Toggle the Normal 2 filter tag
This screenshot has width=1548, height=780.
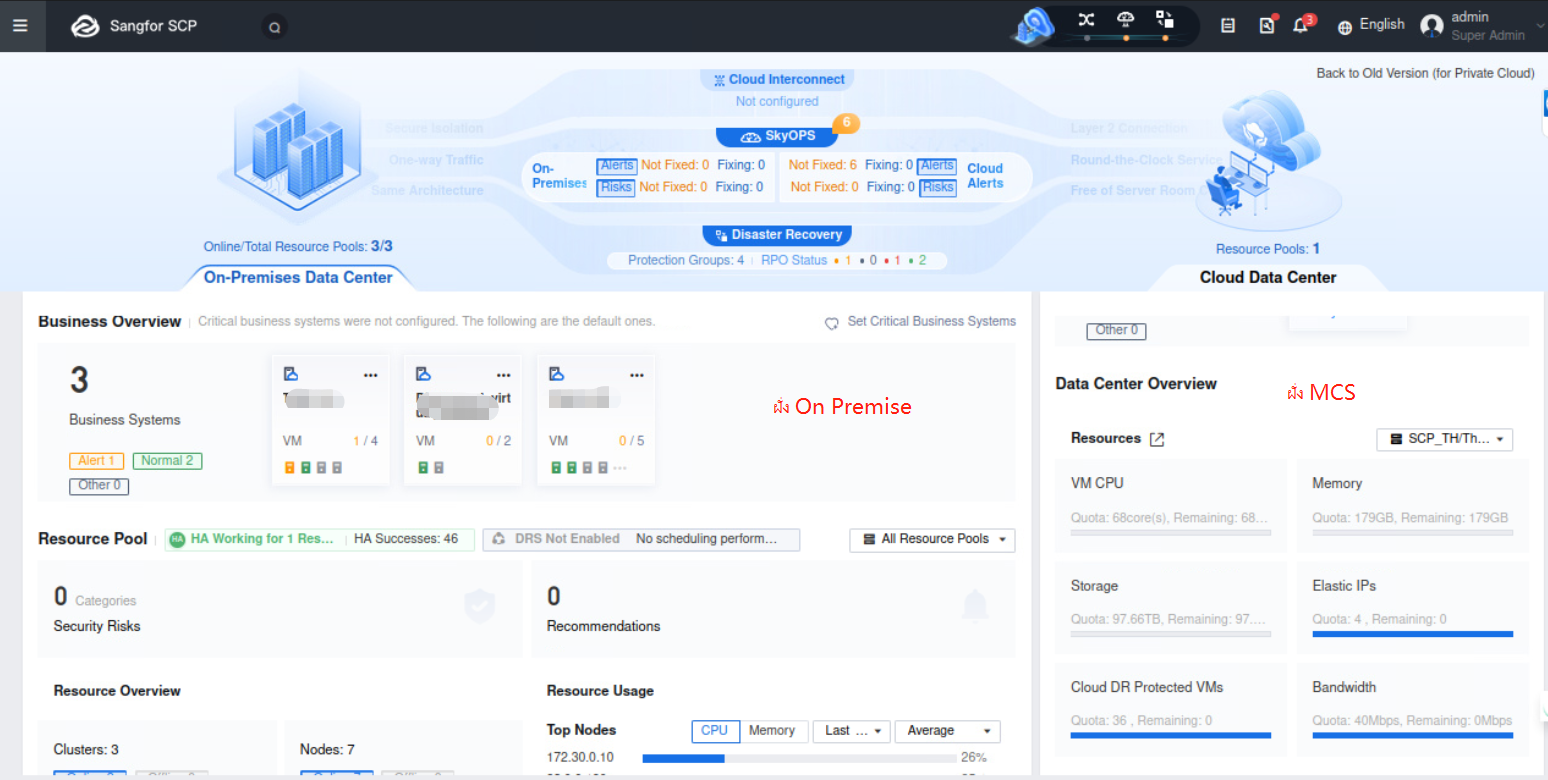point(168,461)
